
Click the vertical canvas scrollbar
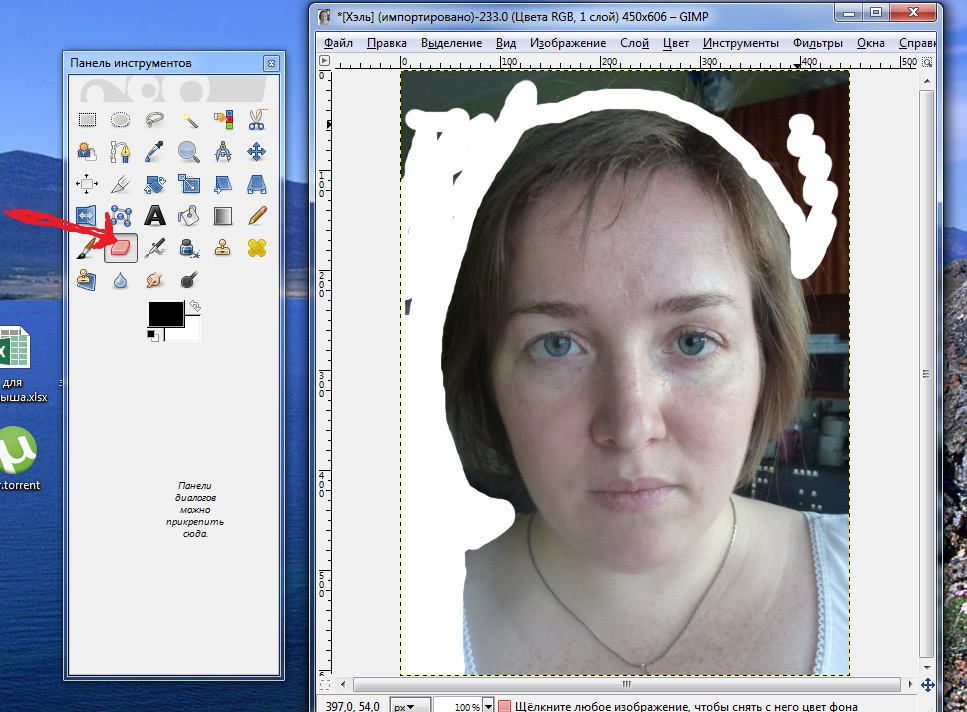pos(926,374)
